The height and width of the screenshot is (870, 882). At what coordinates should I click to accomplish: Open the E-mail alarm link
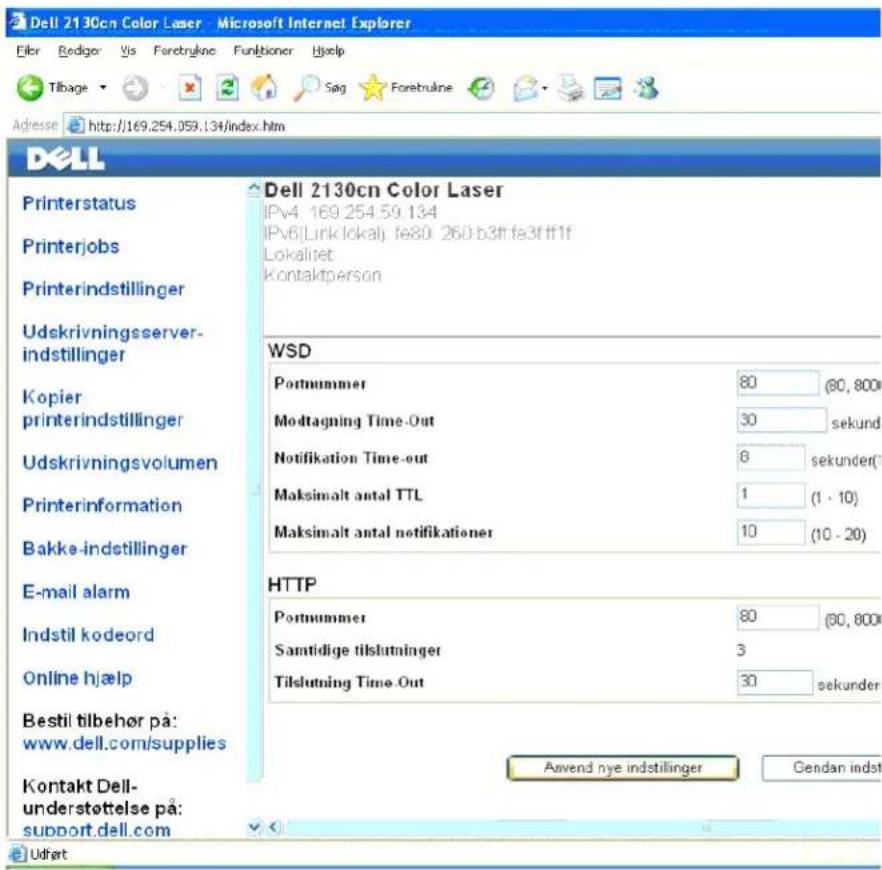pyautogui.click(x=76, y=592)
